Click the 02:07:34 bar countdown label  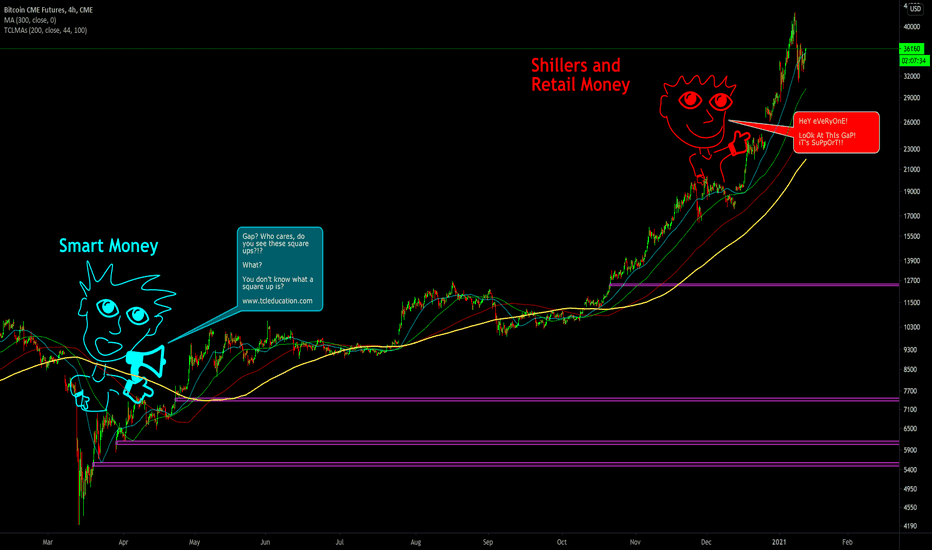[x=914, y=61]
